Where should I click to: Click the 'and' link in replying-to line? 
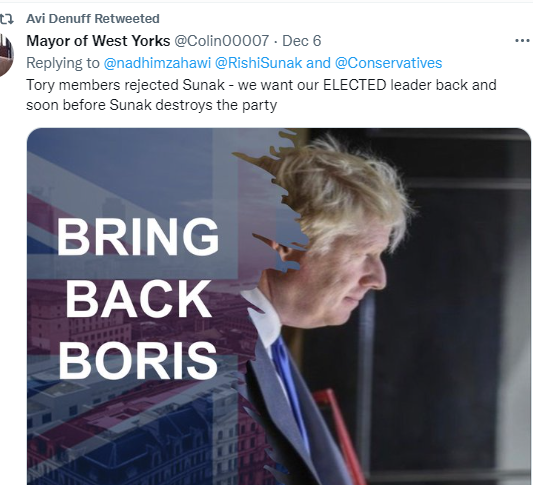318,63
